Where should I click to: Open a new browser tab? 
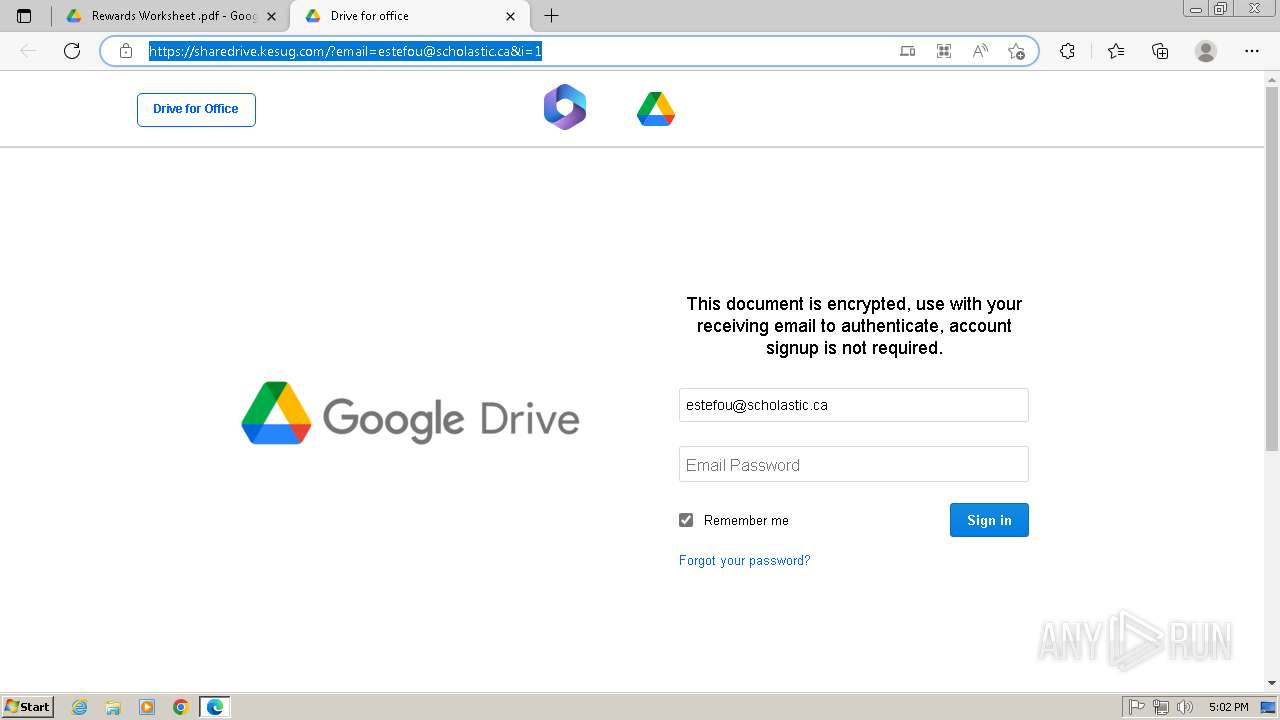551,16
